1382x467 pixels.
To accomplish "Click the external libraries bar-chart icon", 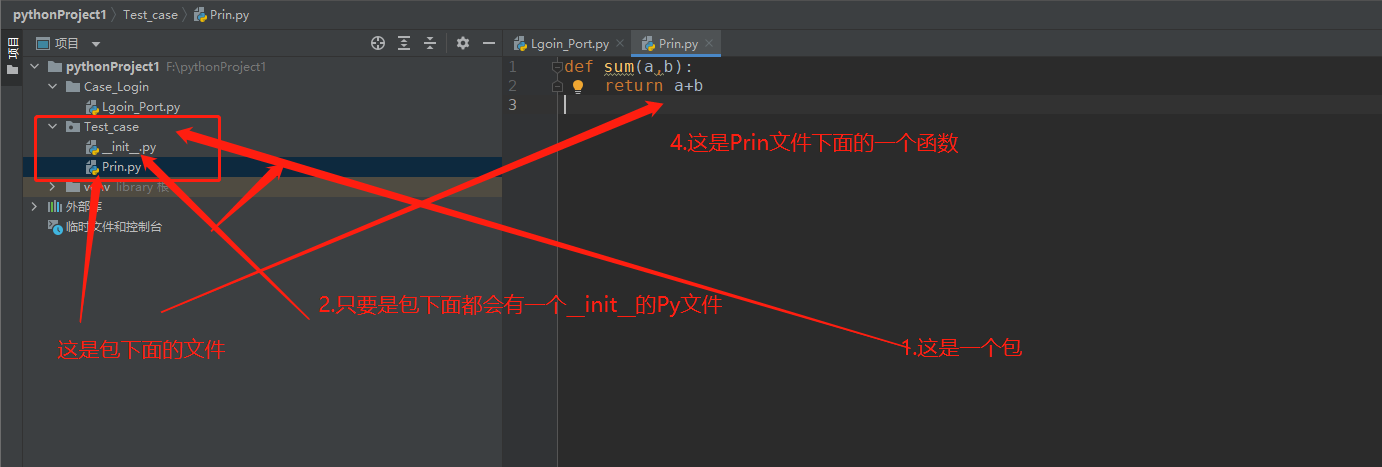I will point(55,206).
